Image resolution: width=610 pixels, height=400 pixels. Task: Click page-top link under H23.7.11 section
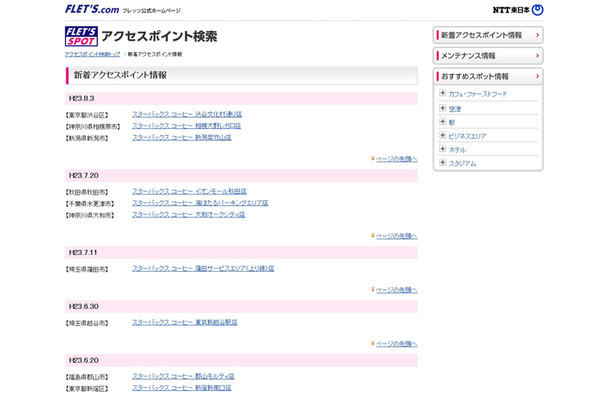[394, 290]
